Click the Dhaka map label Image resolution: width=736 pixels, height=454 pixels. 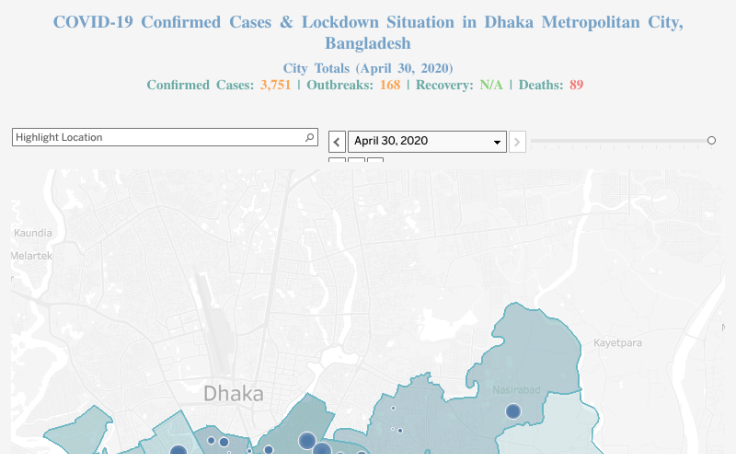[233, 393]
